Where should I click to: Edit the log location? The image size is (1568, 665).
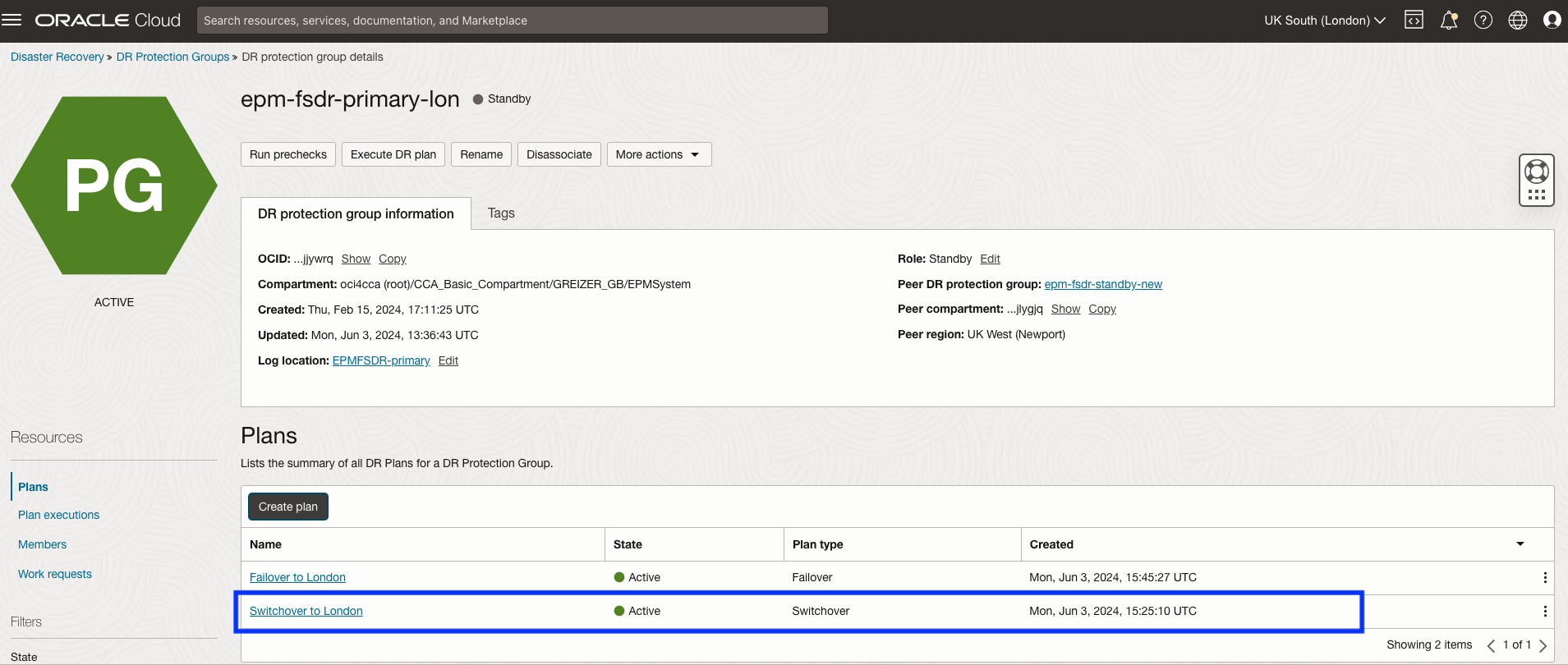tap(448, 360)
